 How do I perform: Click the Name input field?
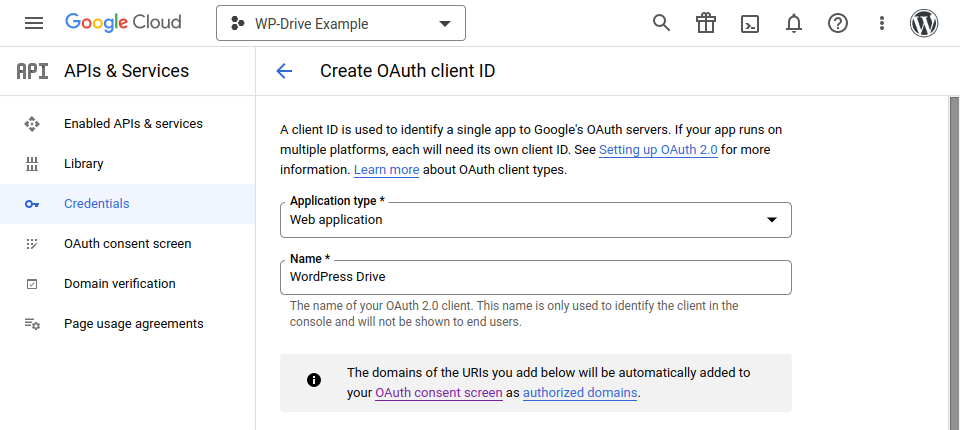[536, 278]
